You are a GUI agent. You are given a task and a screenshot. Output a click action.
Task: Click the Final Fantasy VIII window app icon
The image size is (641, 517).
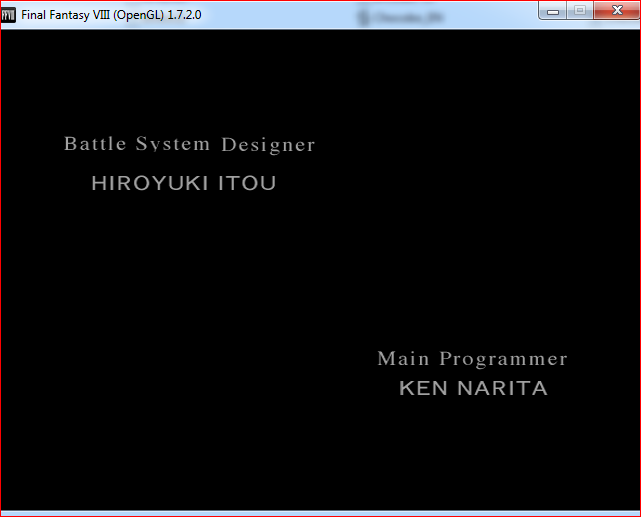pyautogui.click(x=9, y=15)
